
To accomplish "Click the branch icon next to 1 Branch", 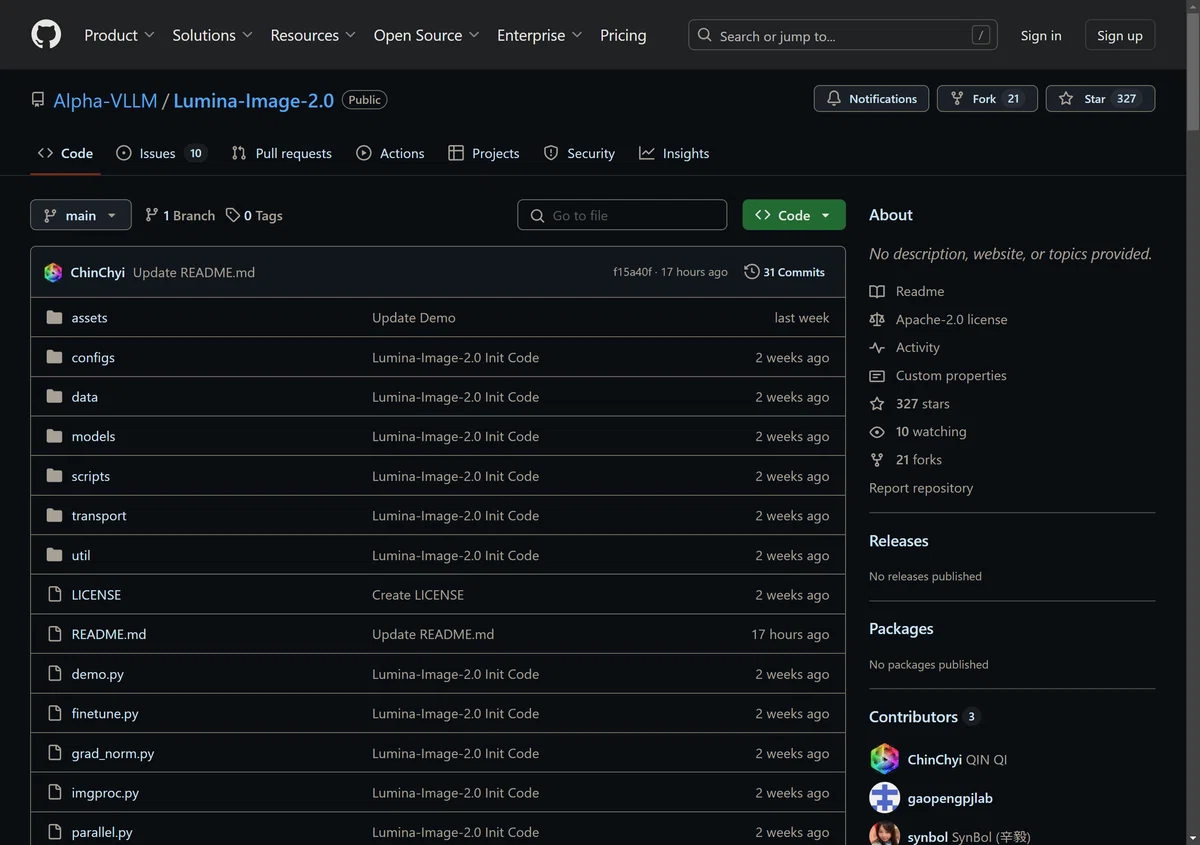I will pyautogui.click(x=152, y=215).
